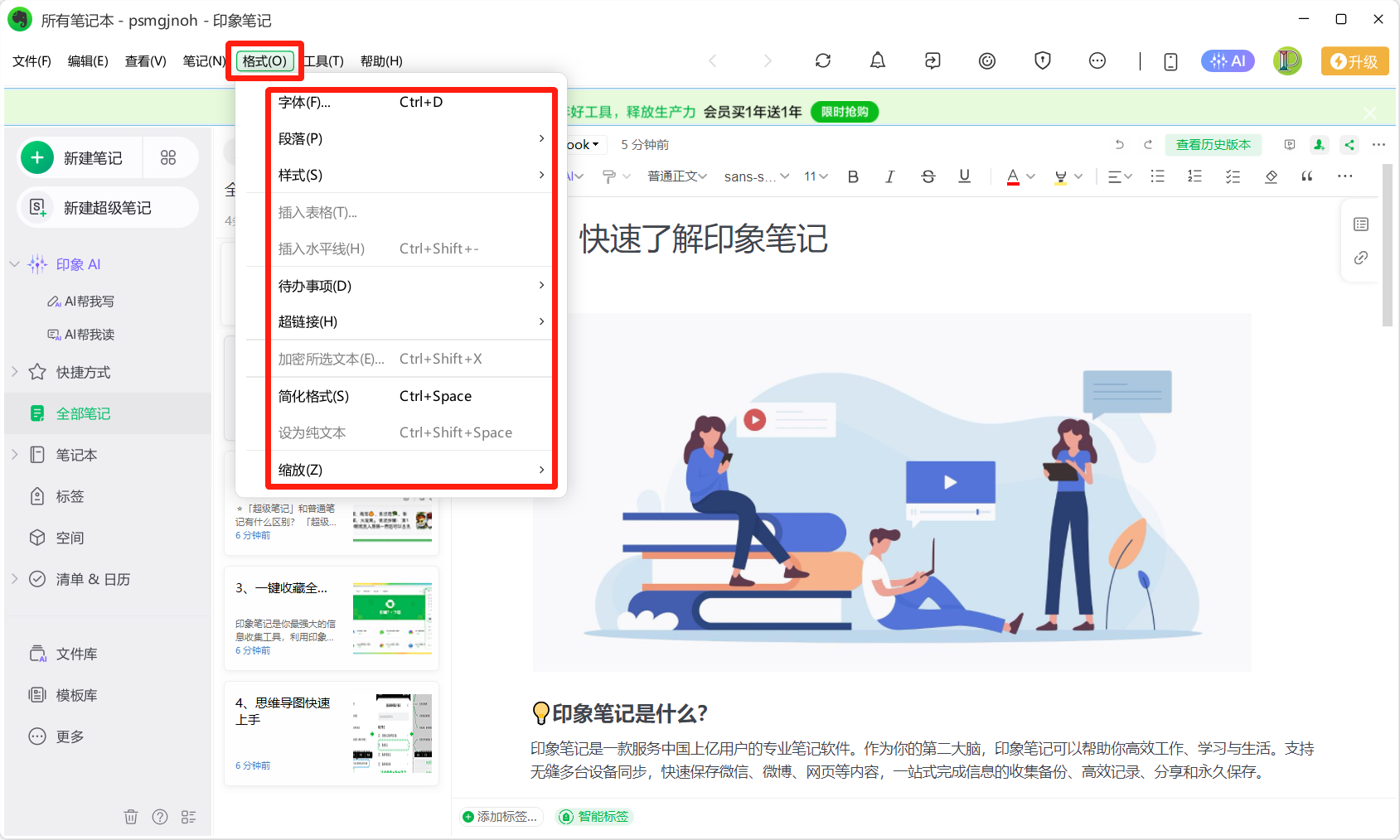Insert a checklist

click(1233, 176)
